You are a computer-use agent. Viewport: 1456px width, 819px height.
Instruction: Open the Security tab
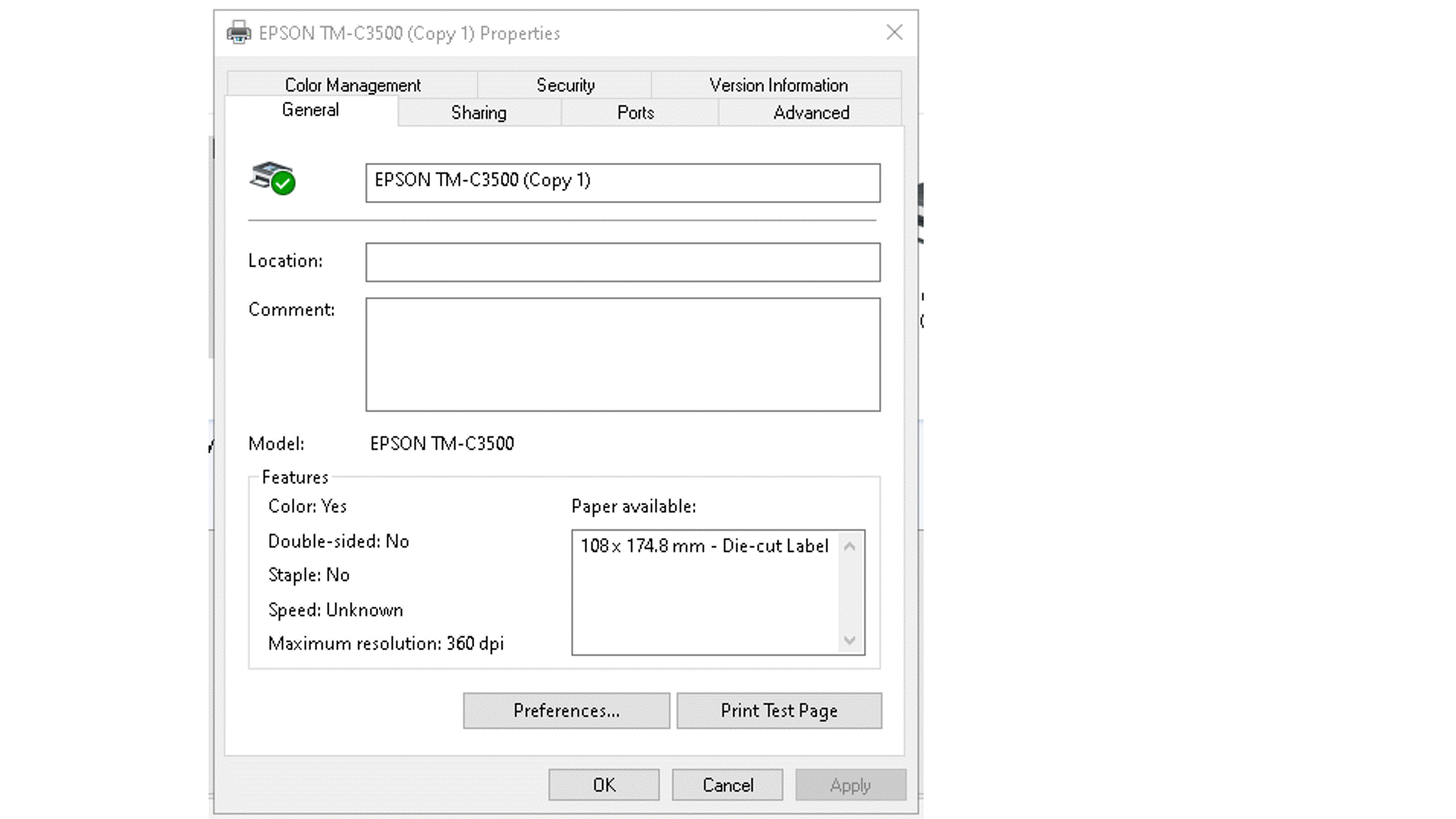click(x=565, y=85)
